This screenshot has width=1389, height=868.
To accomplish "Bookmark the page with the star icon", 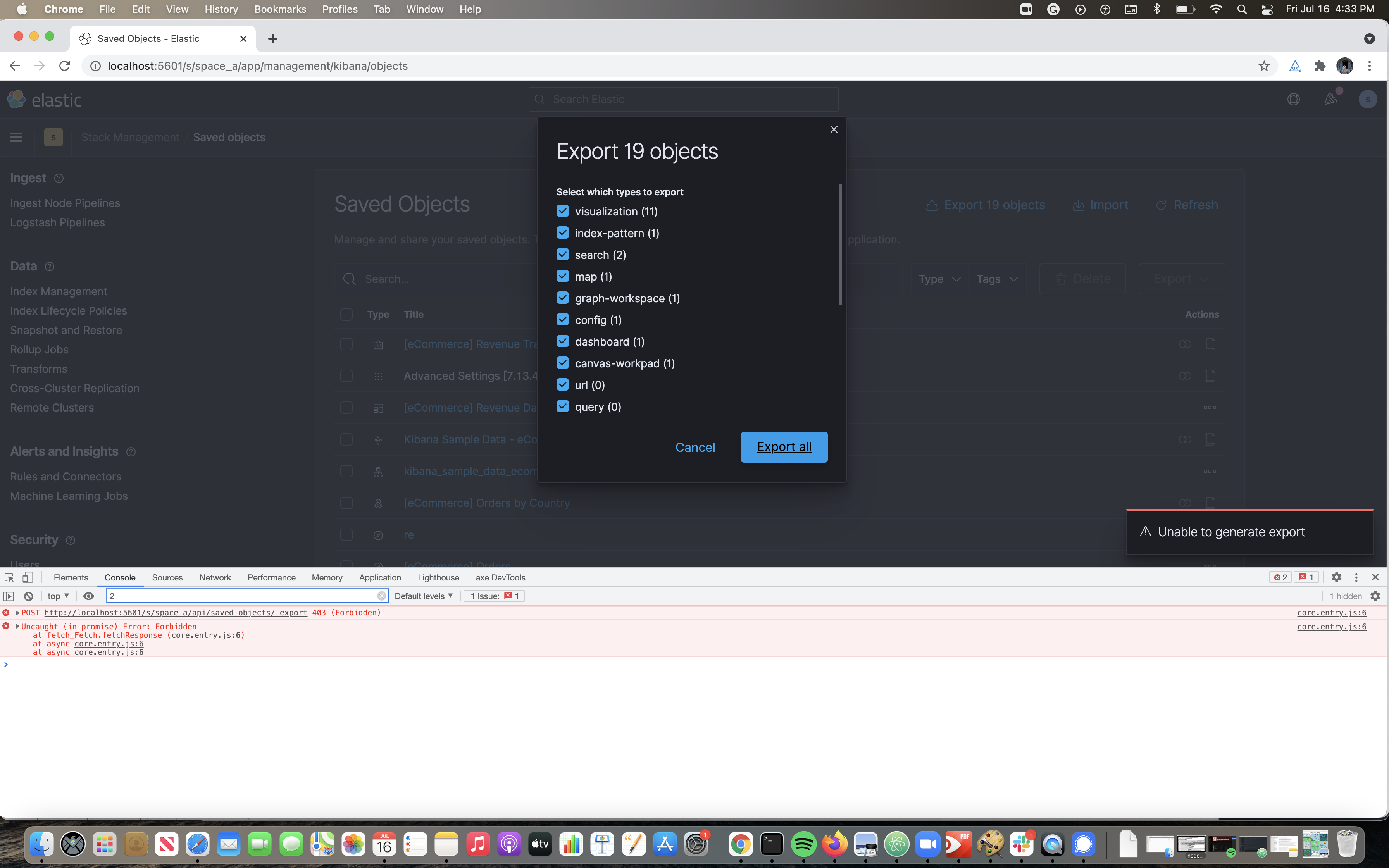I will [x=1264, y=66].
